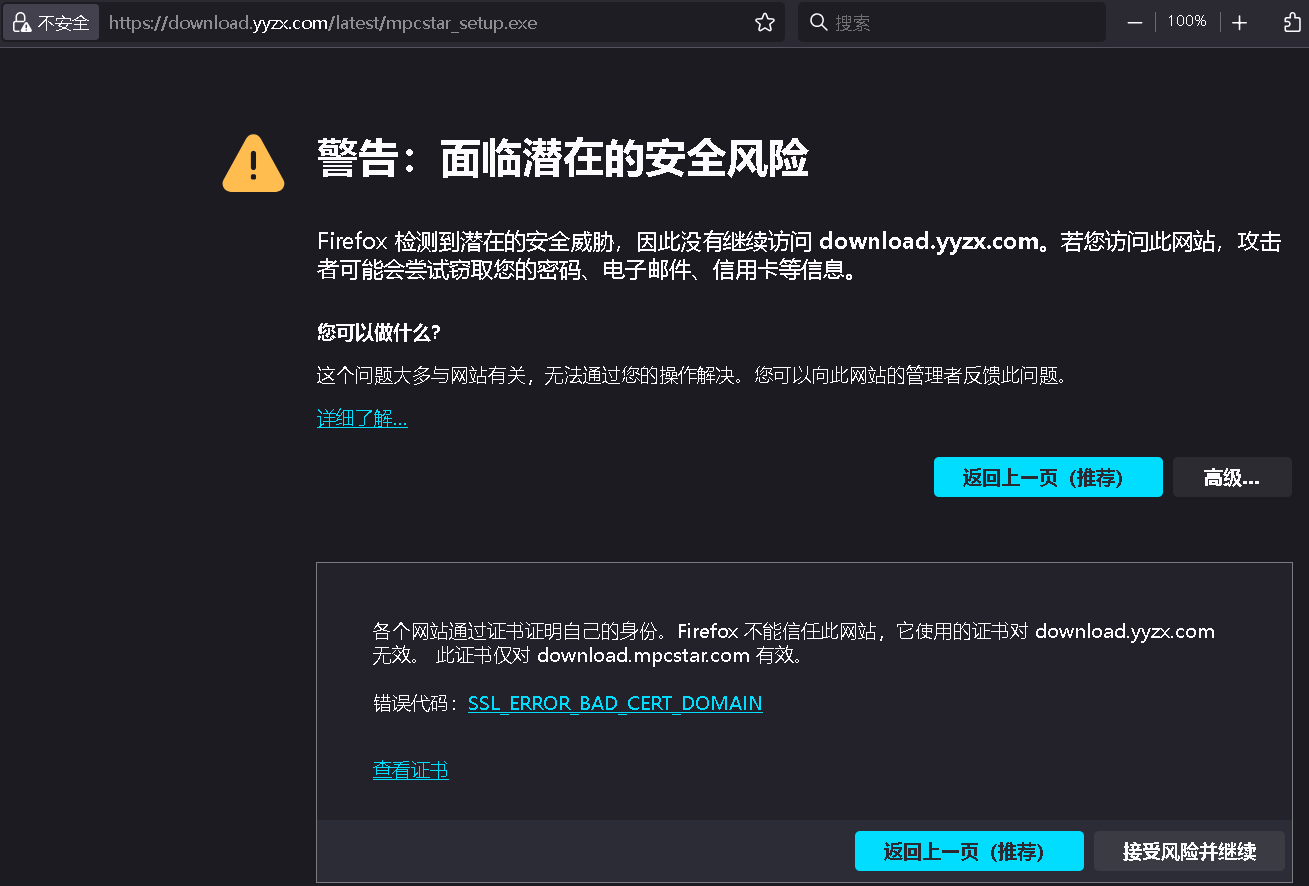
Task: Click the 您可以做什么? subheading
Action: click(379, 332)
